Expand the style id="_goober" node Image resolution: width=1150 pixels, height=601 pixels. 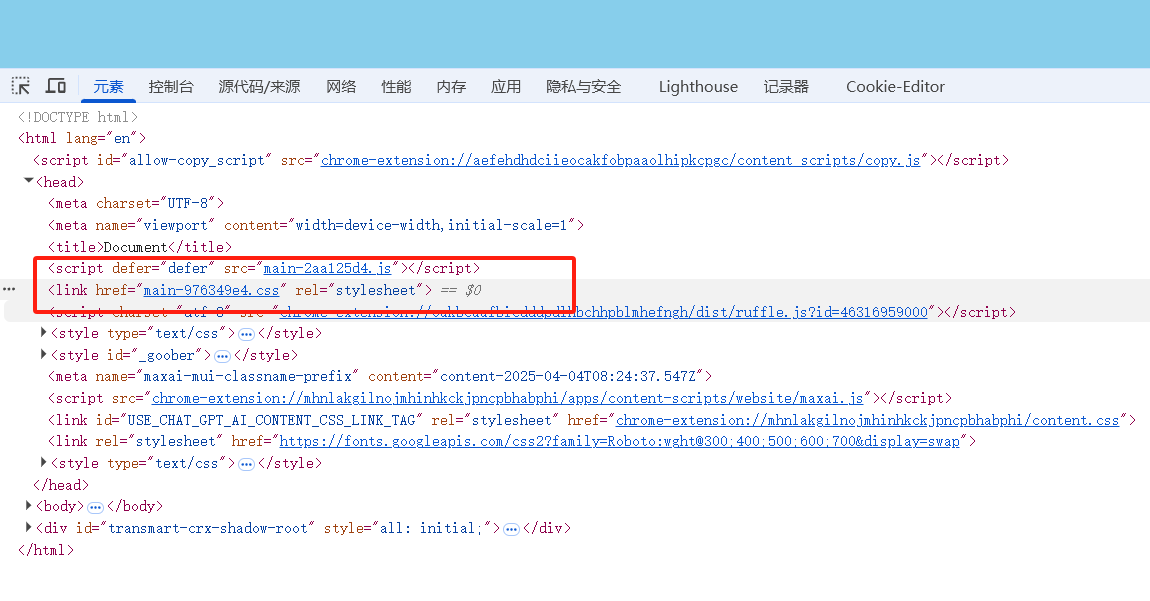43,354
